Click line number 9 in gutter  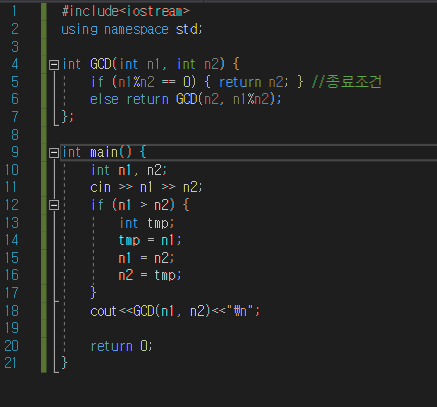point(15,152)
